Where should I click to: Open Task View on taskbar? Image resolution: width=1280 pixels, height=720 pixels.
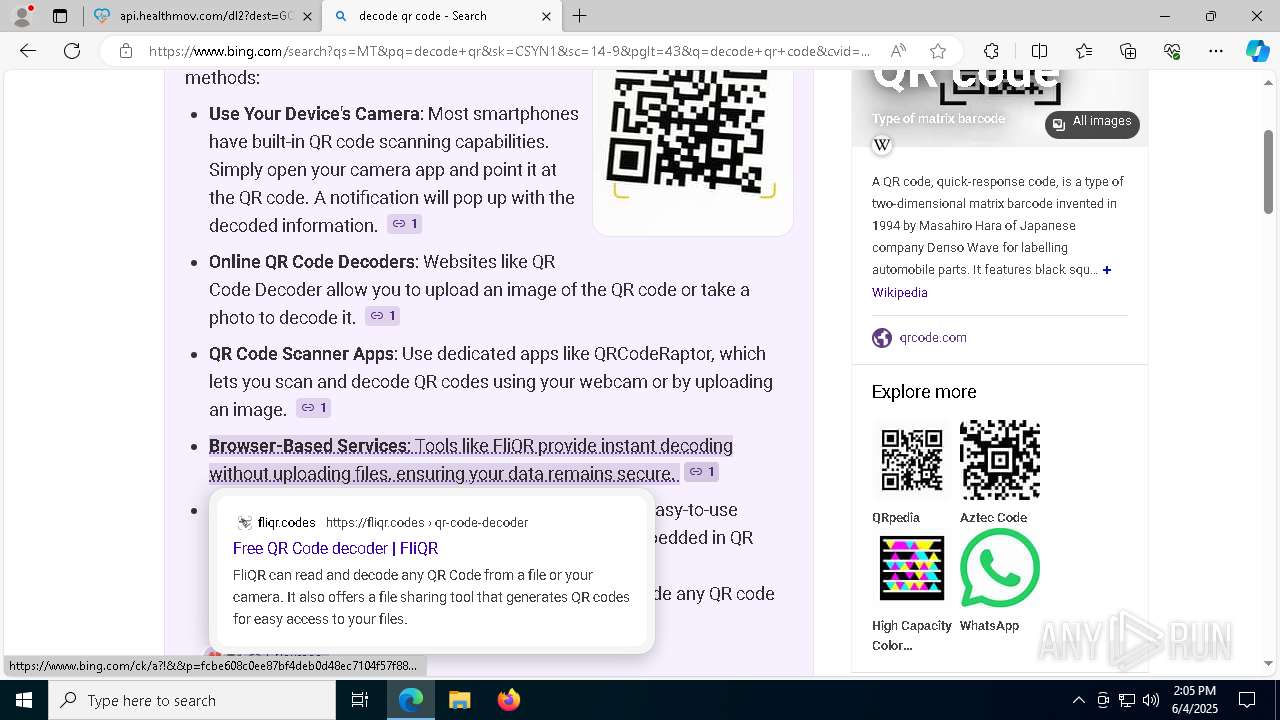[x=360, y=700]
